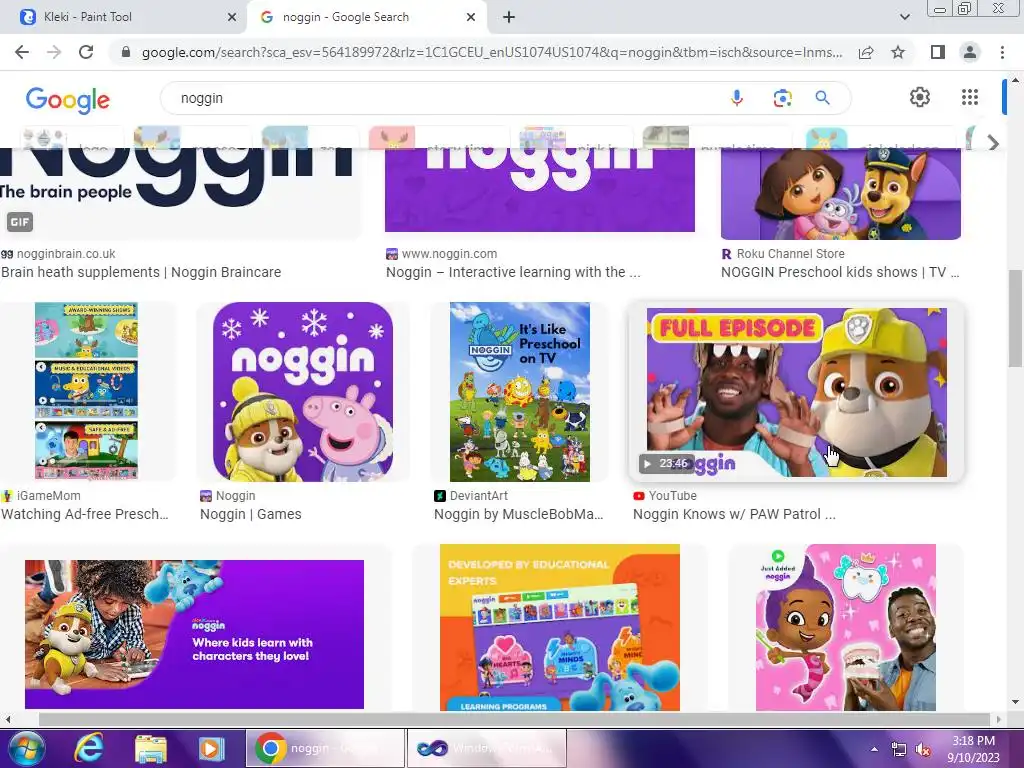Image resolution: width=1024 pixels, height=768 pixels.
Task: Open Google quick settings gear
Action: [x=920, y=97]
